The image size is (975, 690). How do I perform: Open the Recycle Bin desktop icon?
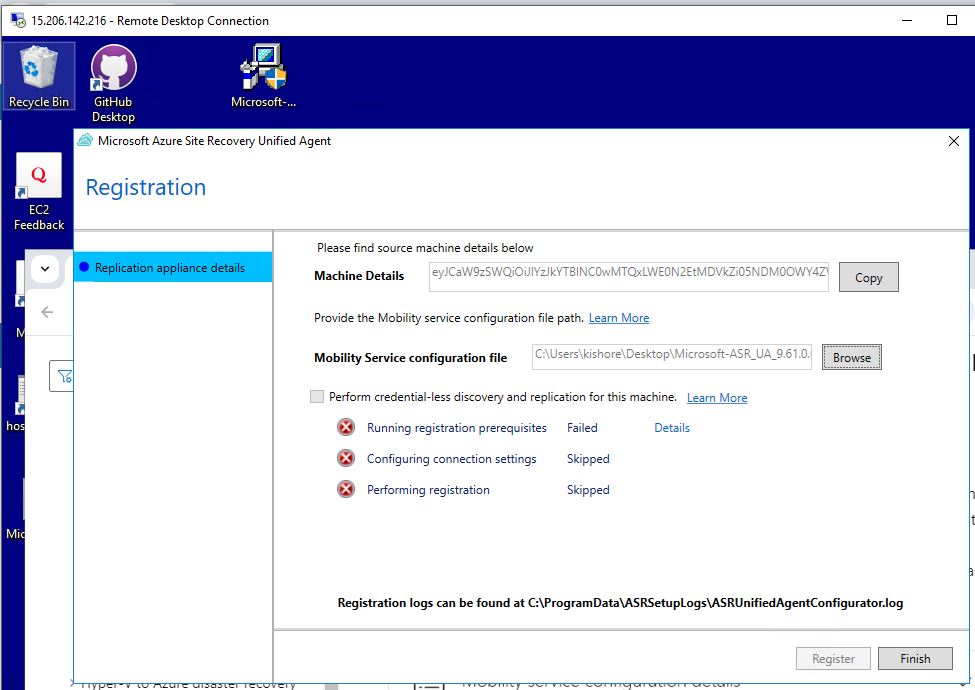[39, 76]
